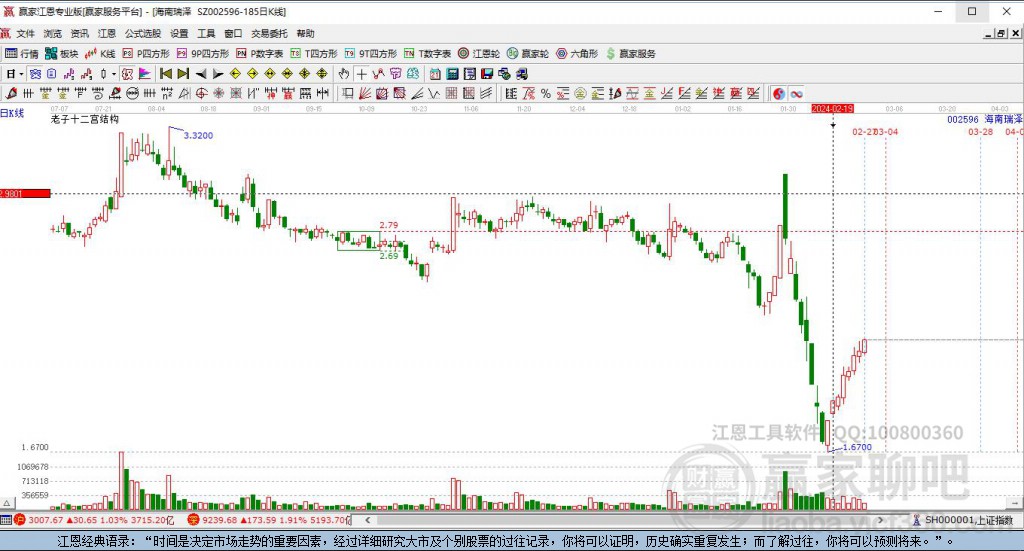
Task: Click the first yellow diamond arrow icon
Action: click(x=235, y=74)
